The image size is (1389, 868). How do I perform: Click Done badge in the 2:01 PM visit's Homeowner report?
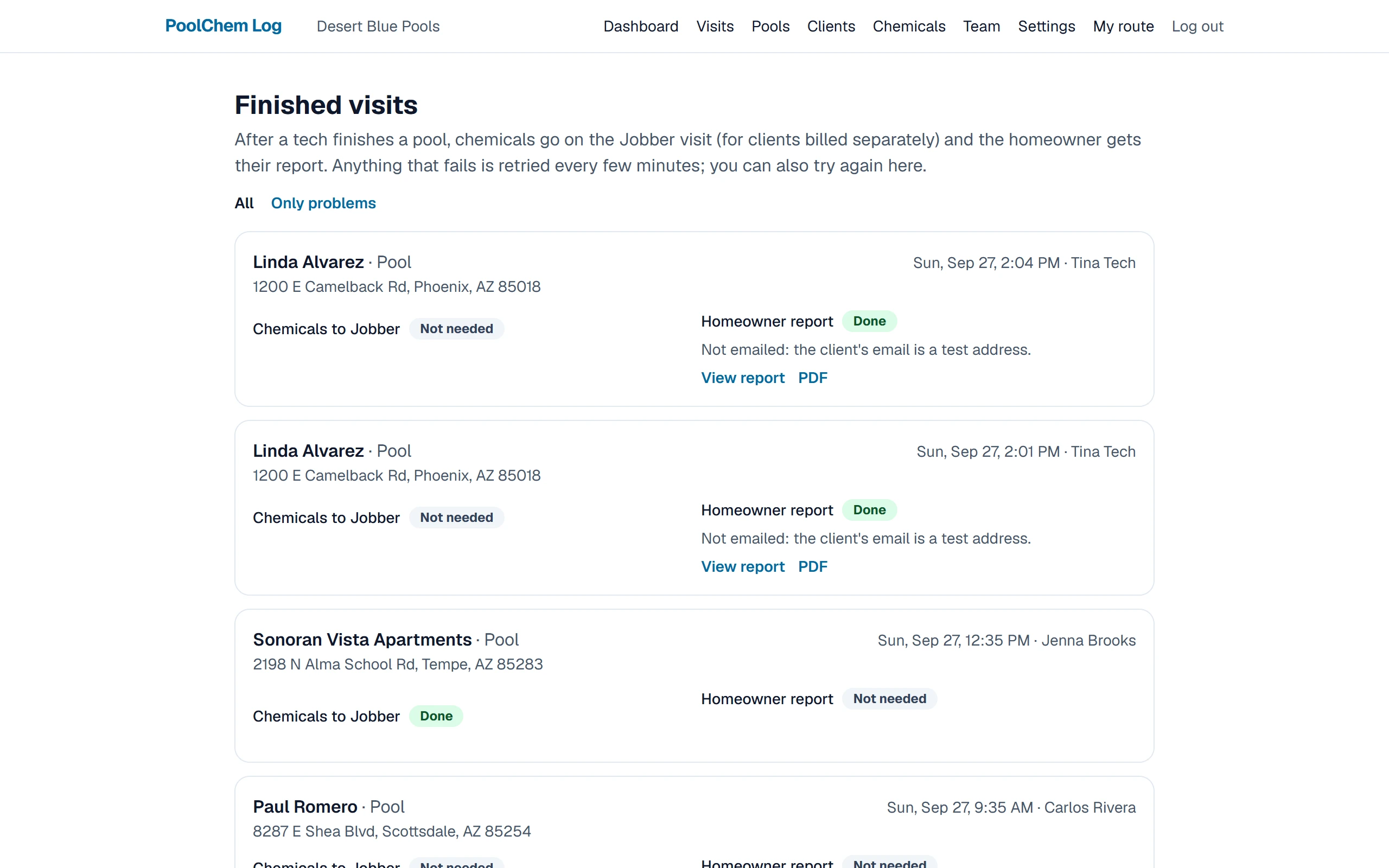click(x=870, y=510)
